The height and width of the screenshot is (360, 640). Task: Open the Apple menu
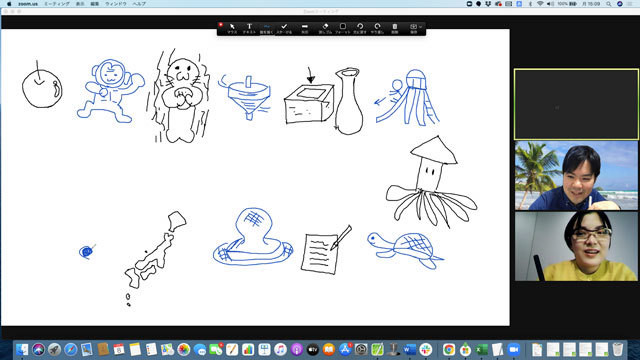[x=9, y=4]
